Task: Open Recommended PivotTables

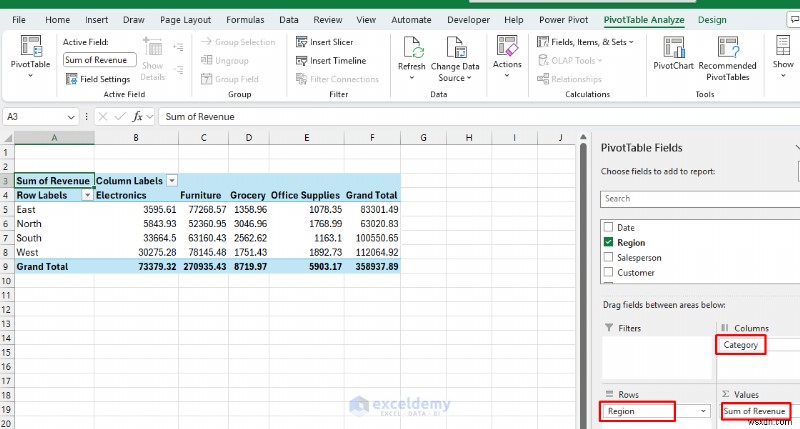Action: [x=727, y=59]
